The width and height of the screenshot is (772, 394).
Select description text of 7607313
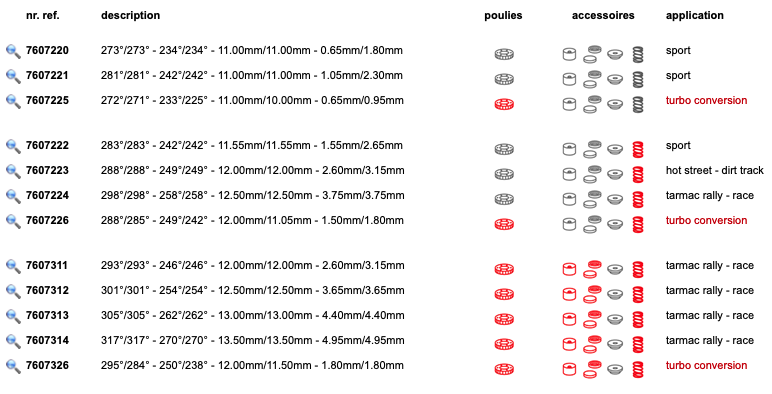[253, 315]
